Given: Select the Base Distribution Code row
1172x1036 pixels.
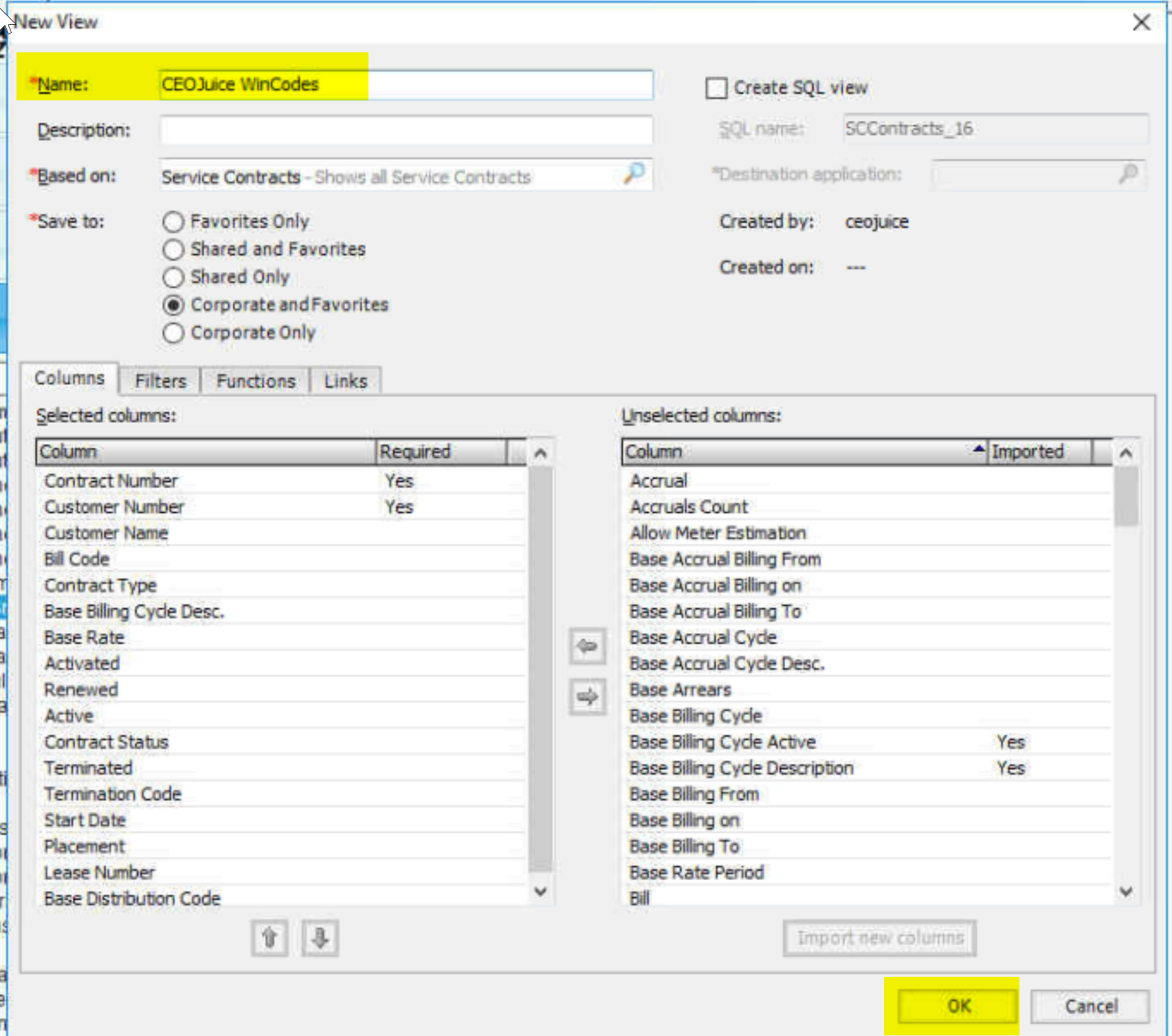Looking at the screenshot, I should coord(281,897).
